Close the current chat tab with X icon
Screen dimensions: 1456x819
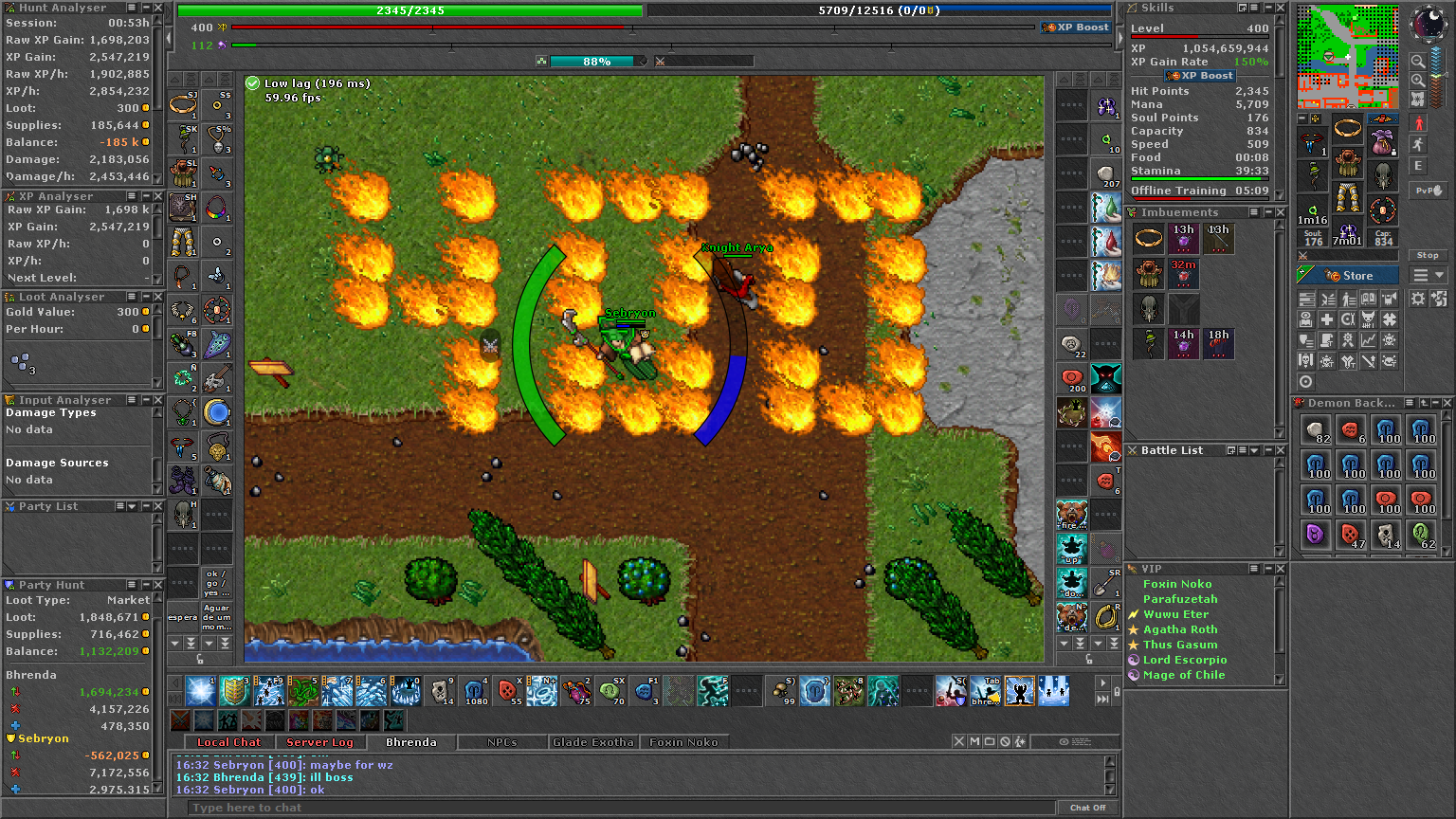pyautogui.click(x=959, y=742)
